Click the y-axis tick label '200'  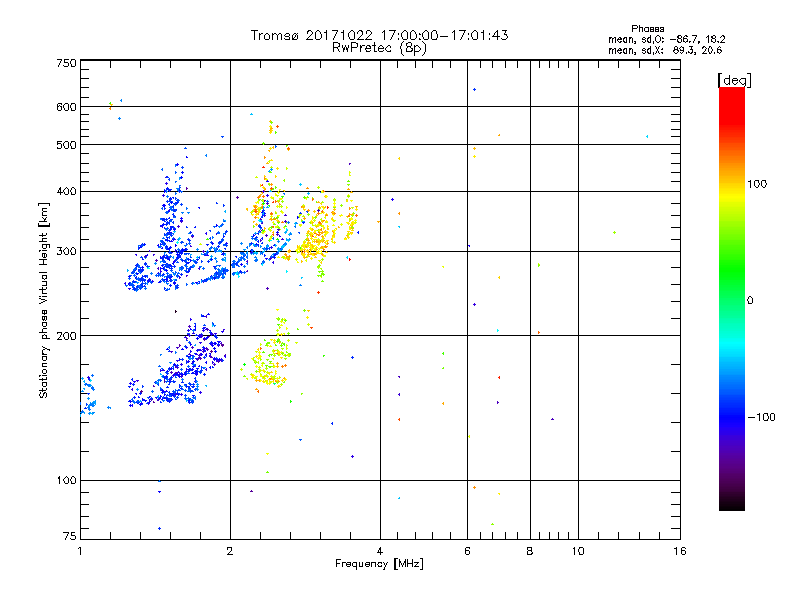(66, 336)
